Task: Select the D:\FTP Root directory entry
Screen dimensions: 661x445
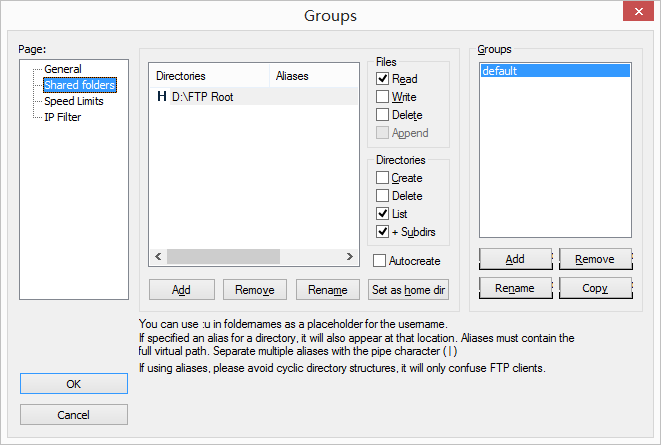Action: (x=202, y=97)
